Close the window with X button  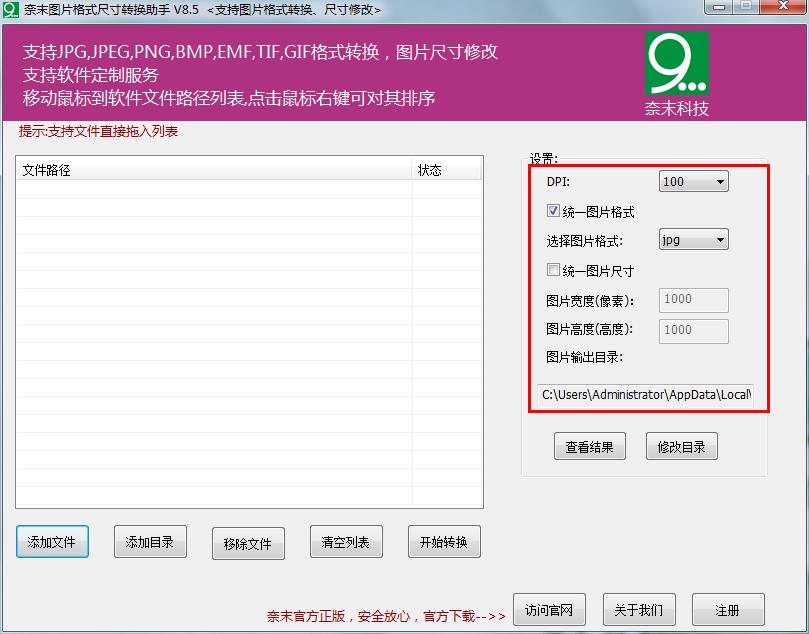click(783, 6)
